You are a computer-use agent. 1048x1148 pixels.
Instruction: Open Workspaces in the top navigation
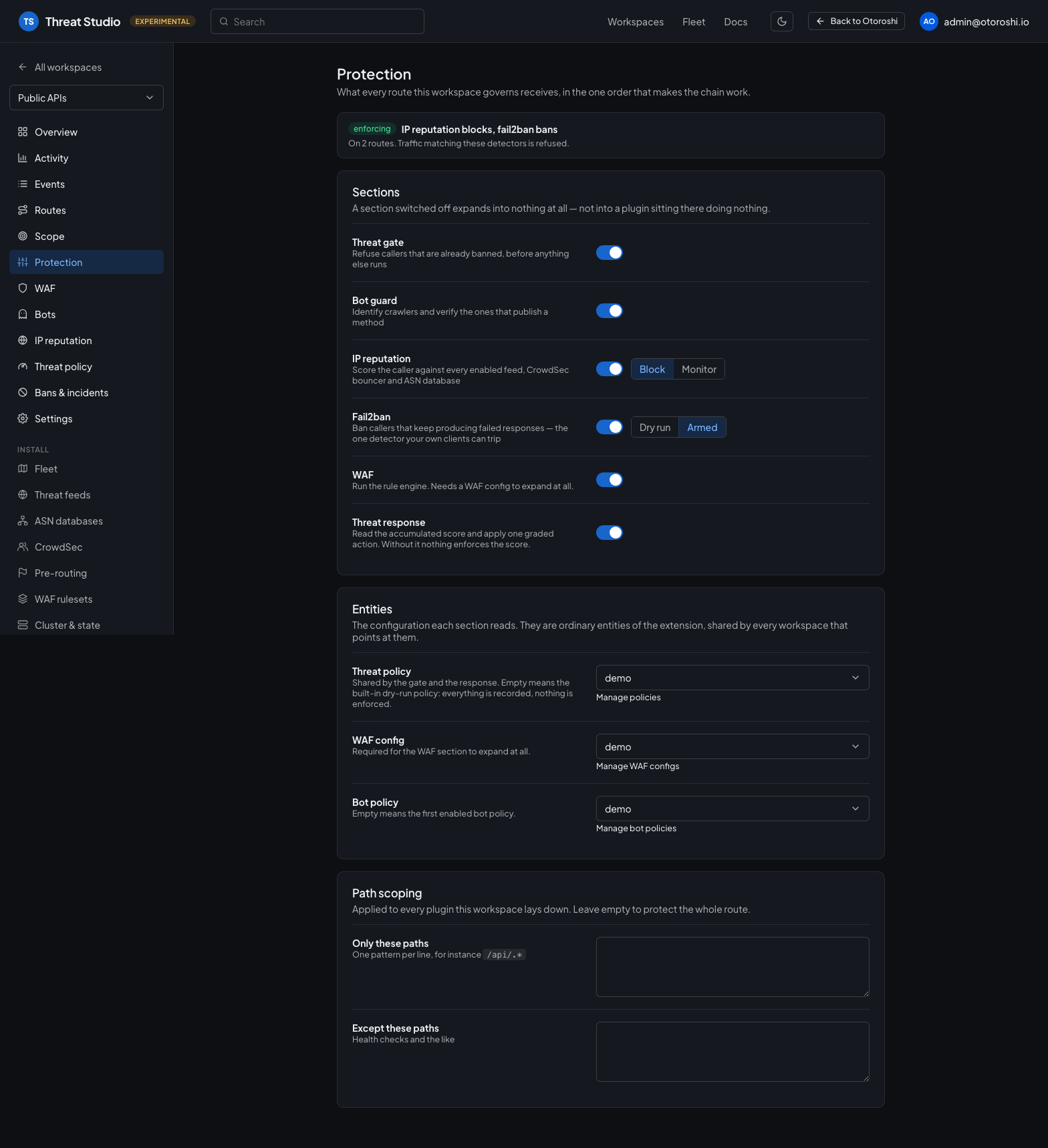click(636, 21)
